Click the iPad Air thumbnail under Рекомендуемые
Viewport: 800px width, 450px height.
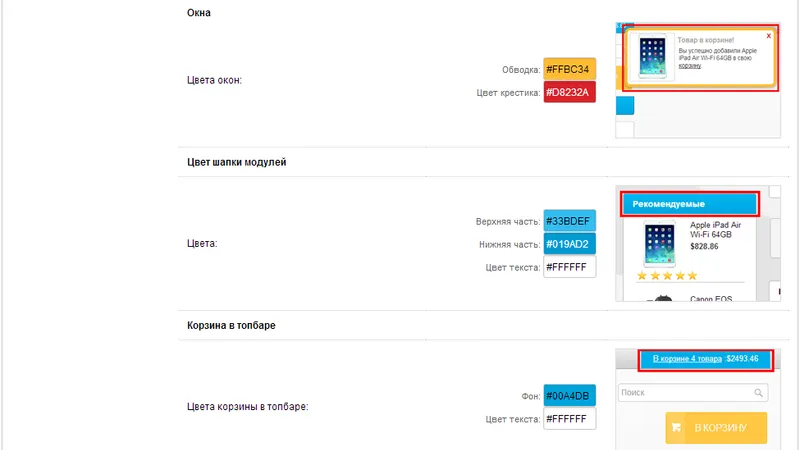coord(659,244)
